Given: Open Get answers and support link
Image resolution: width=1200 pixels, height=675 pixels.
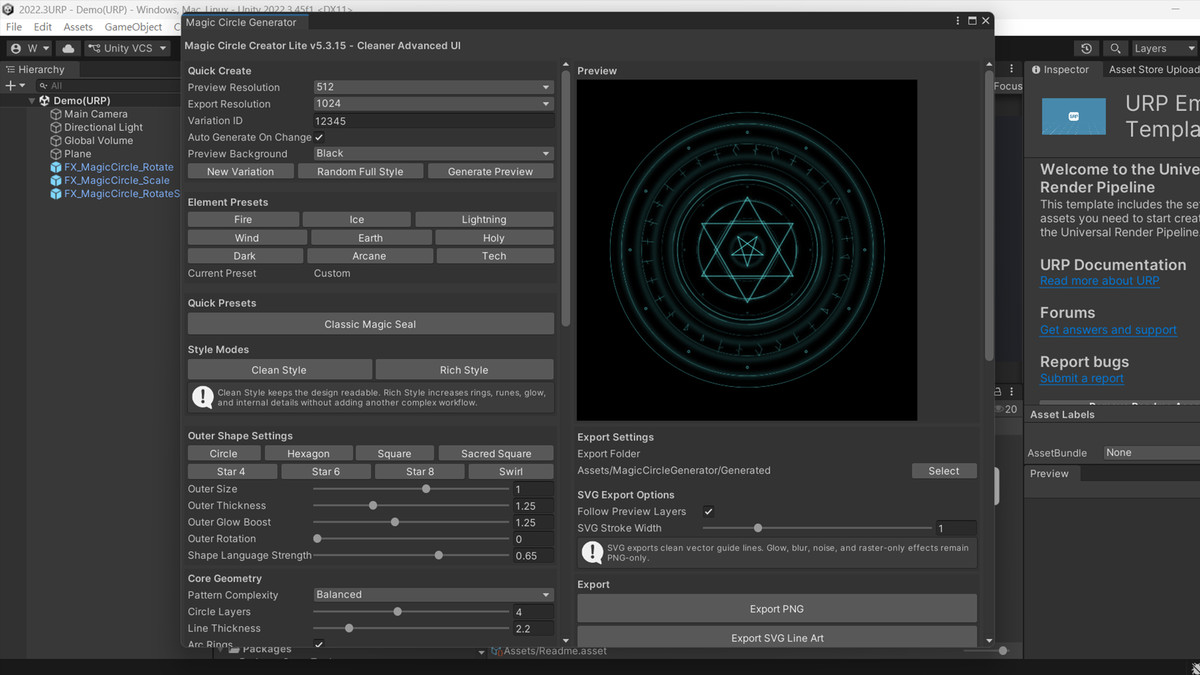Looking at the screenshot, I should (1108, 330).
